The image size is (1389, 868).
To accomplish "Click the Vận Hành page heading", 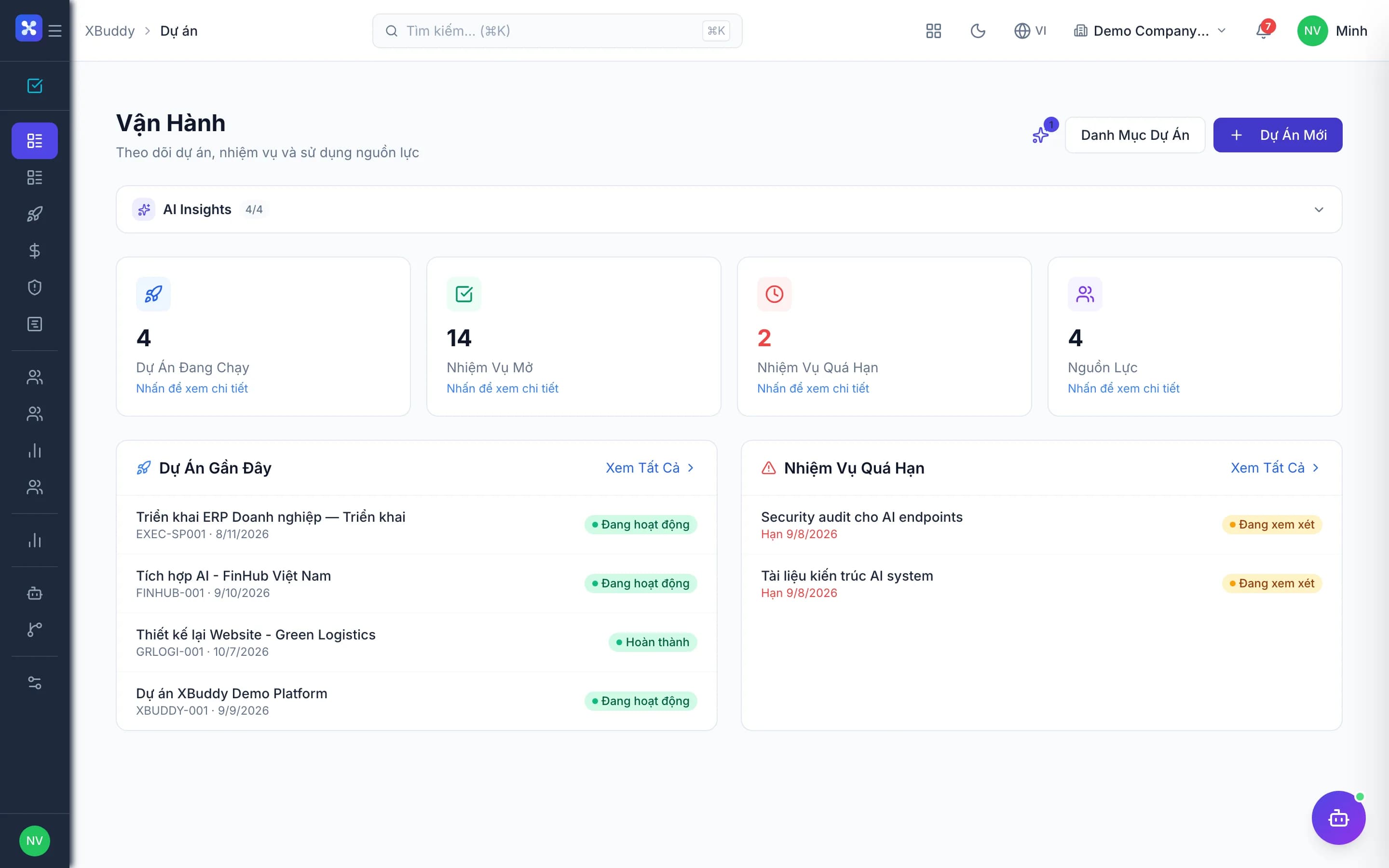I will click(170, 123).
